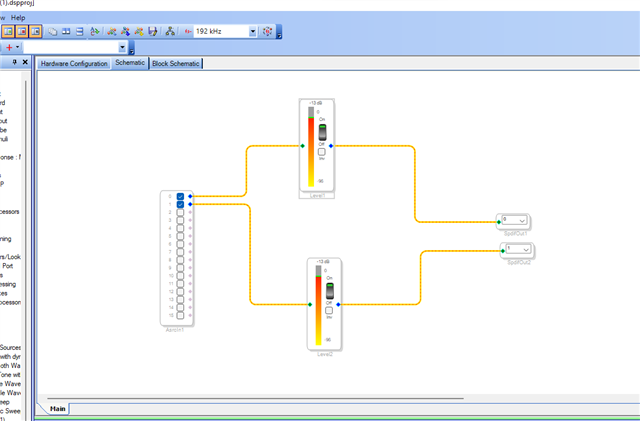The width and height of the screenshot is (640, 421).
Task: Click Level2 block green input pin
Action: click(x=310, y=305)
